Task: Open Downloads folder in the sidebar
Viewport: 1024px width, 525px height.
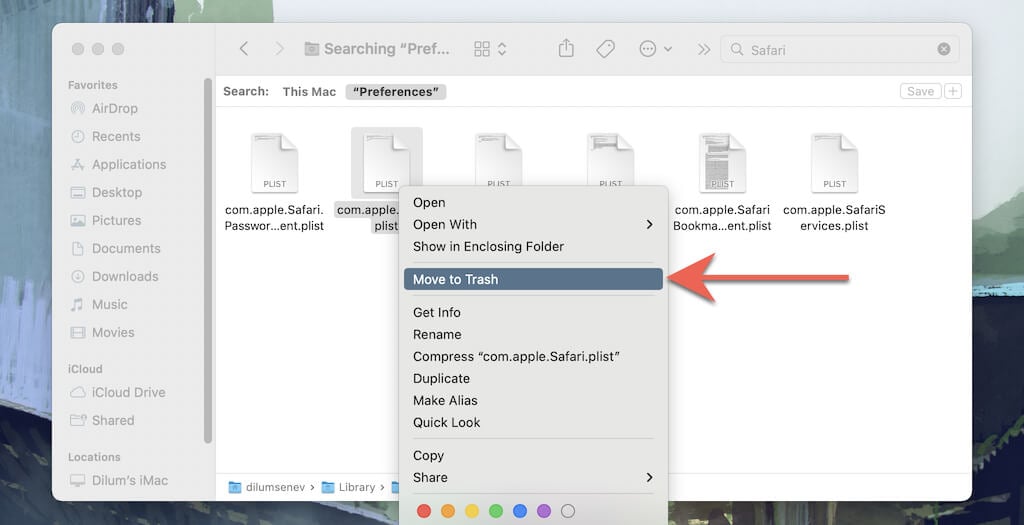Action: (x=124, y=276)
